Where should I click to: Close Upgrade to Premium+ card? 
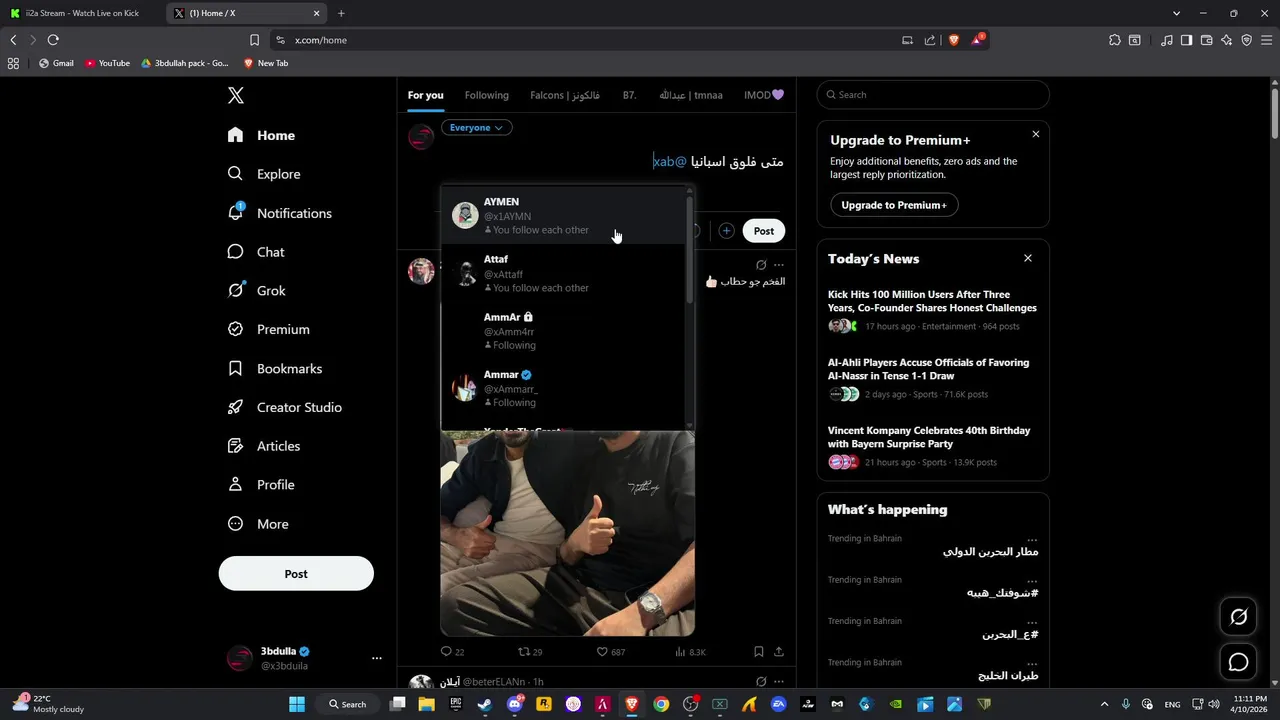coord(1036,134)
